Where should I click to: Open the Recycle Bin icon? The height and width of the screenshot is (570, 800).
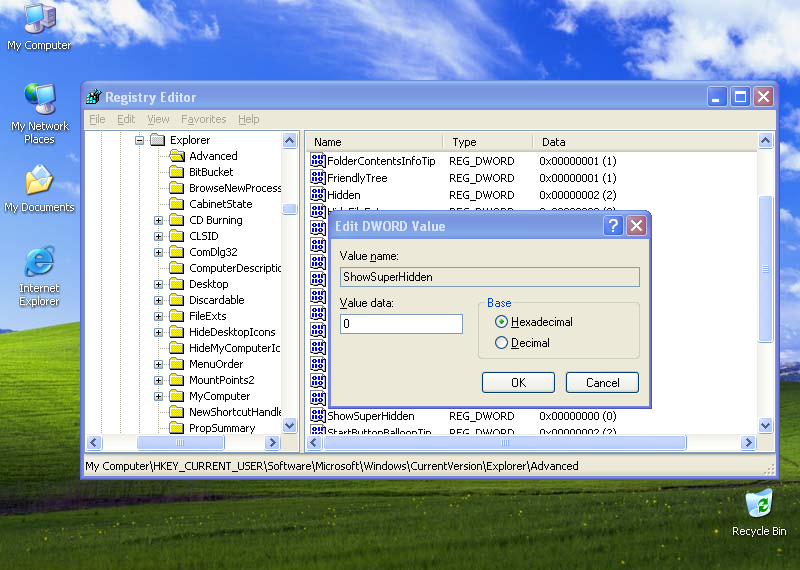click(759, 512)
